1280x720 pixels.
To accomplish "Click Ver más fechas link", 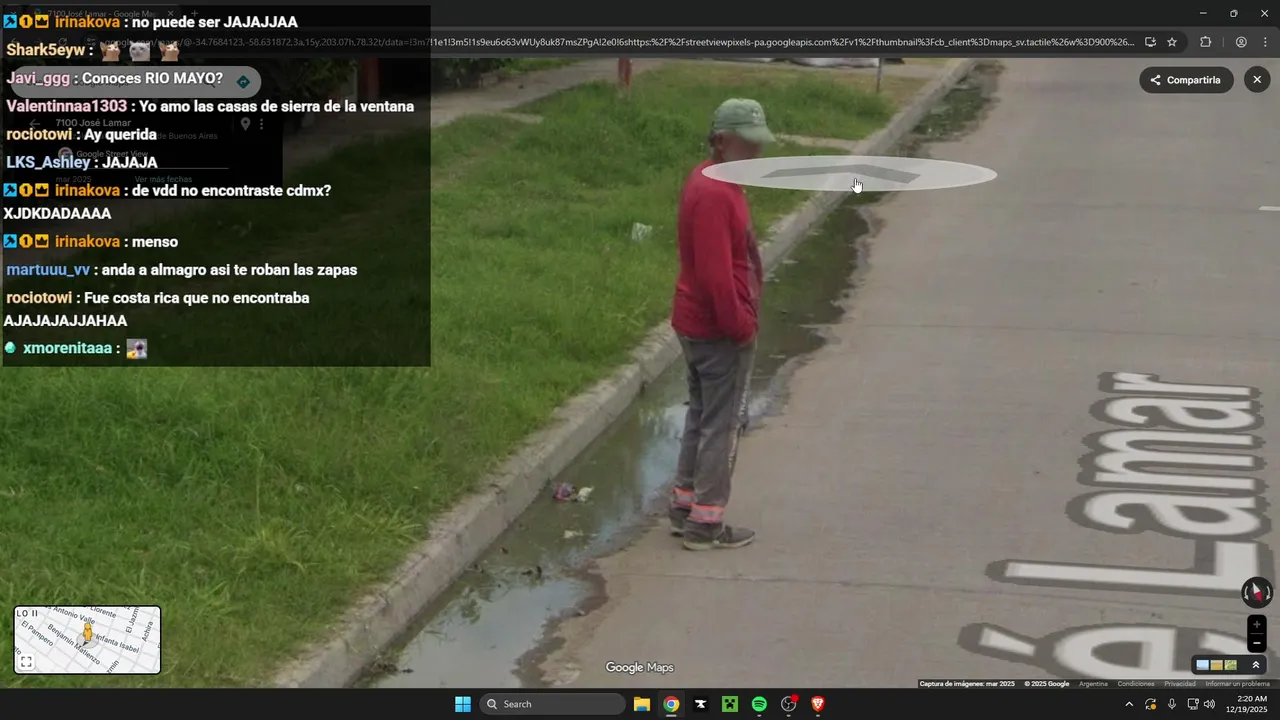I will point(163,179).
